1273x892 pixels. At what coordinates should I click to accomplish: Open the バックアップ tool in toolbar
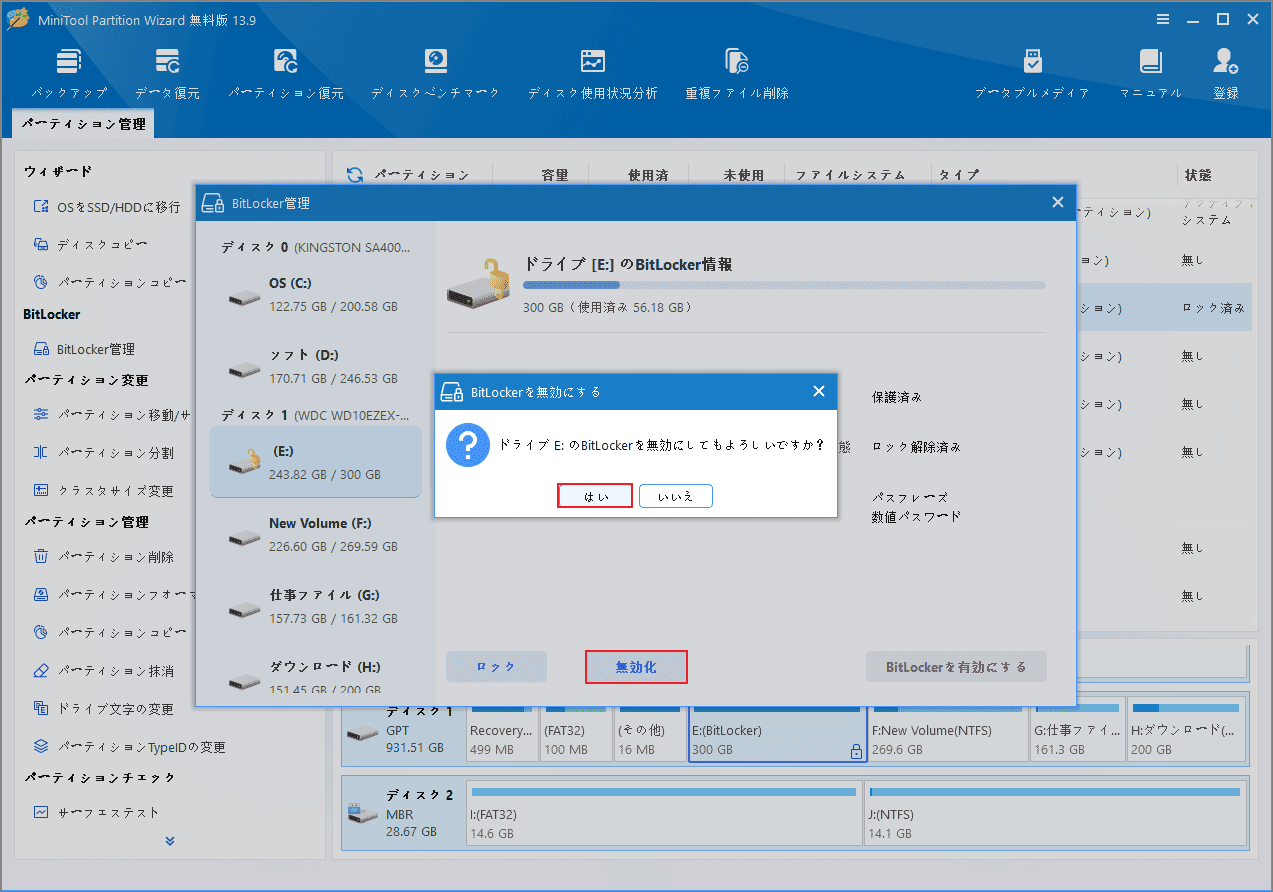click(68, 74)
